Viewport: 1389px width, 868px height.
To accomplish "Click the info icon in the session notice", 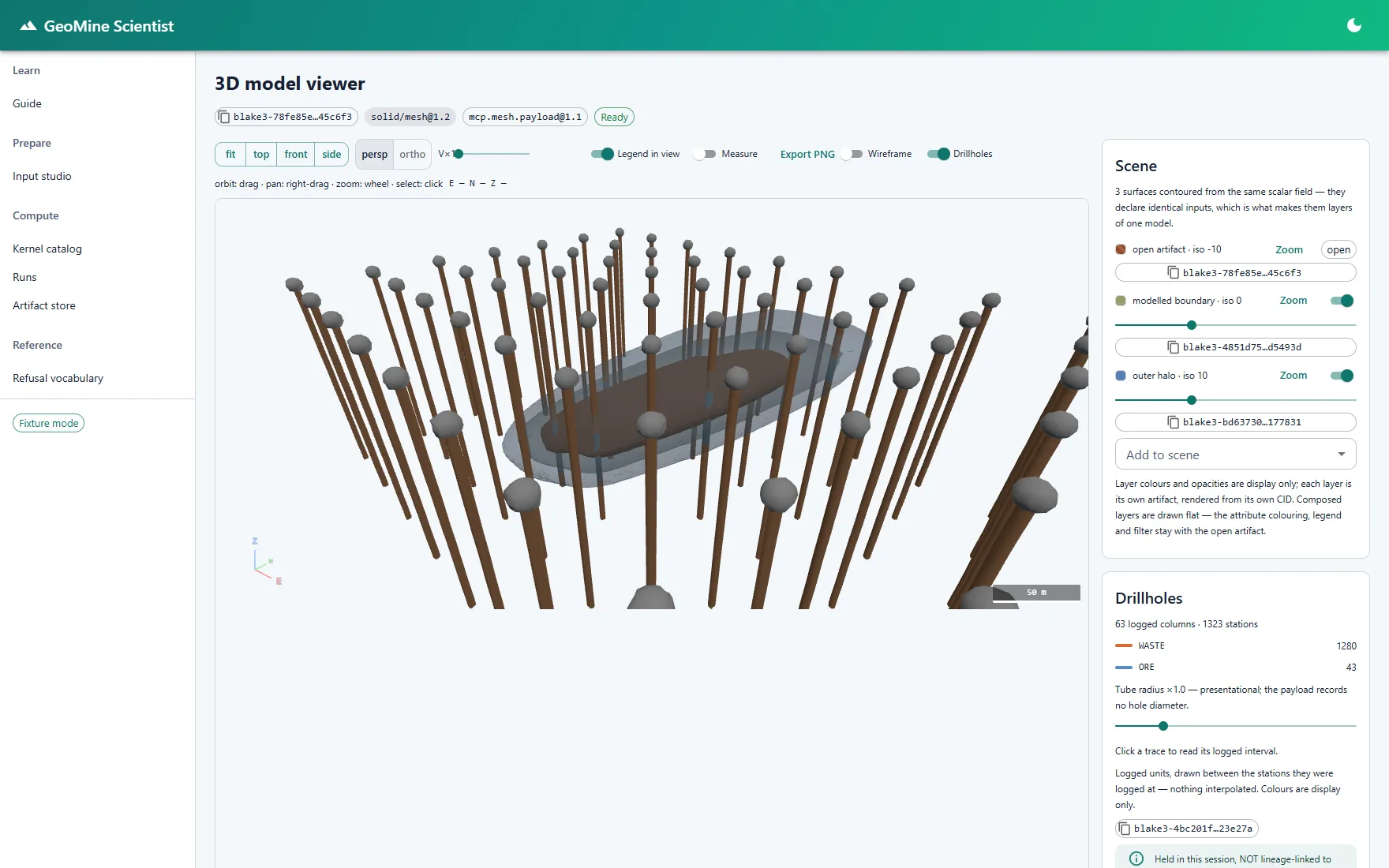I will pyautogui.click(x=1136, y=859).
